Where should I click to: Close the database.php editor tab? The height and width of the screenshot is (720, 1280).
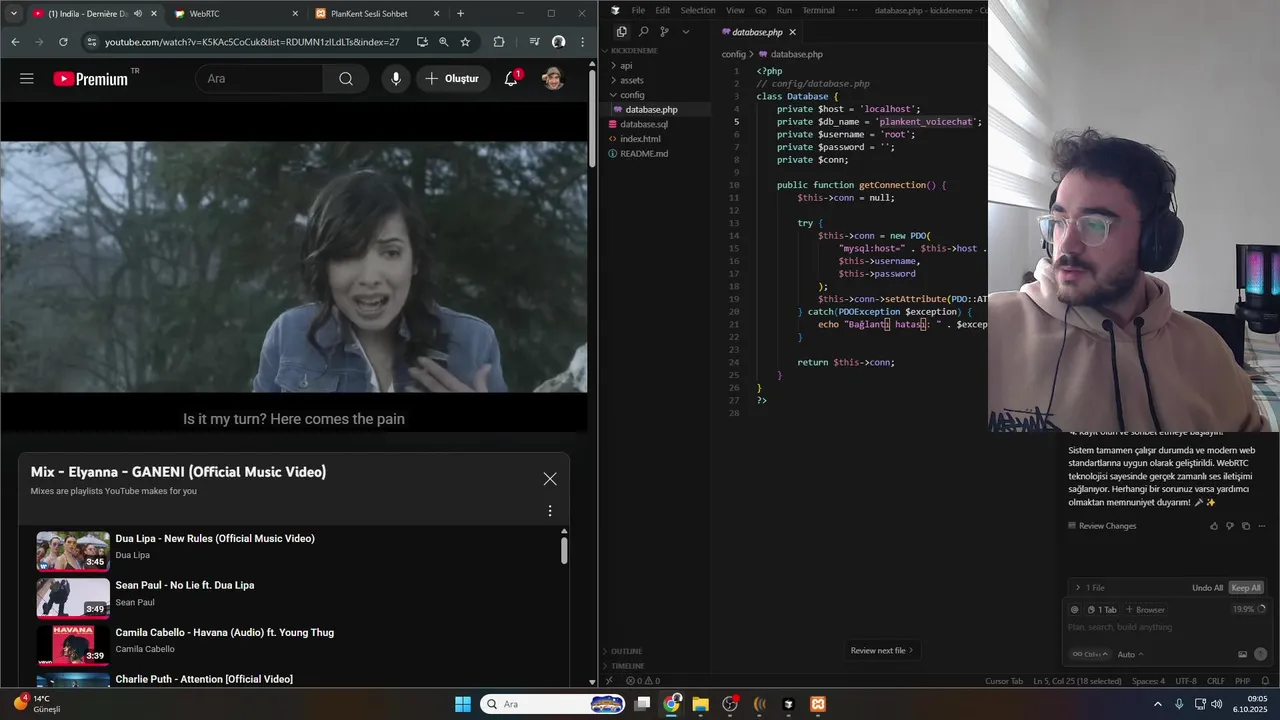click(x=793, y=32)
